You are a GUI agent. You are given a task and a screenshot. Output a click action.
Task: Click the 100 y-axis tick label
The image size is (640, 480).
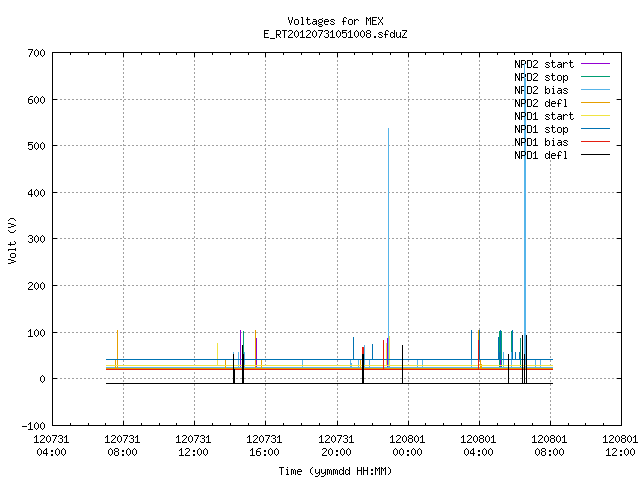pos(36,333)
